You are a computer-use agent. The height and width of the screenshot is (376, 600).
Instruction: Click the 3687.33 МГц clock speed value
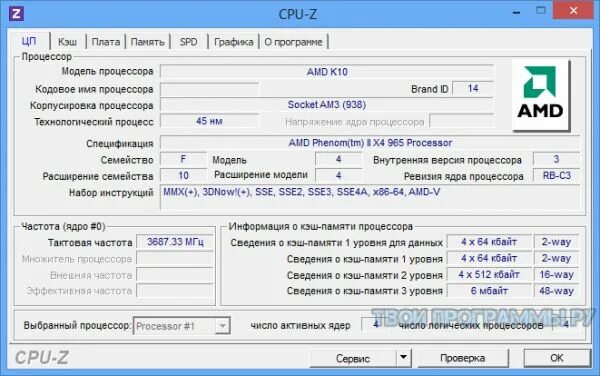click(x=175, y=242)
